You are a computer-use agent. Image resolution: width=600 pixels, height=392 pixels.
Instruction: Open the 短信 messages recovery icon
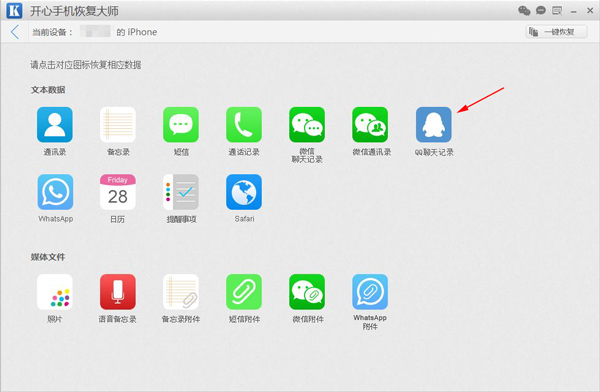(x=181, y=124)
